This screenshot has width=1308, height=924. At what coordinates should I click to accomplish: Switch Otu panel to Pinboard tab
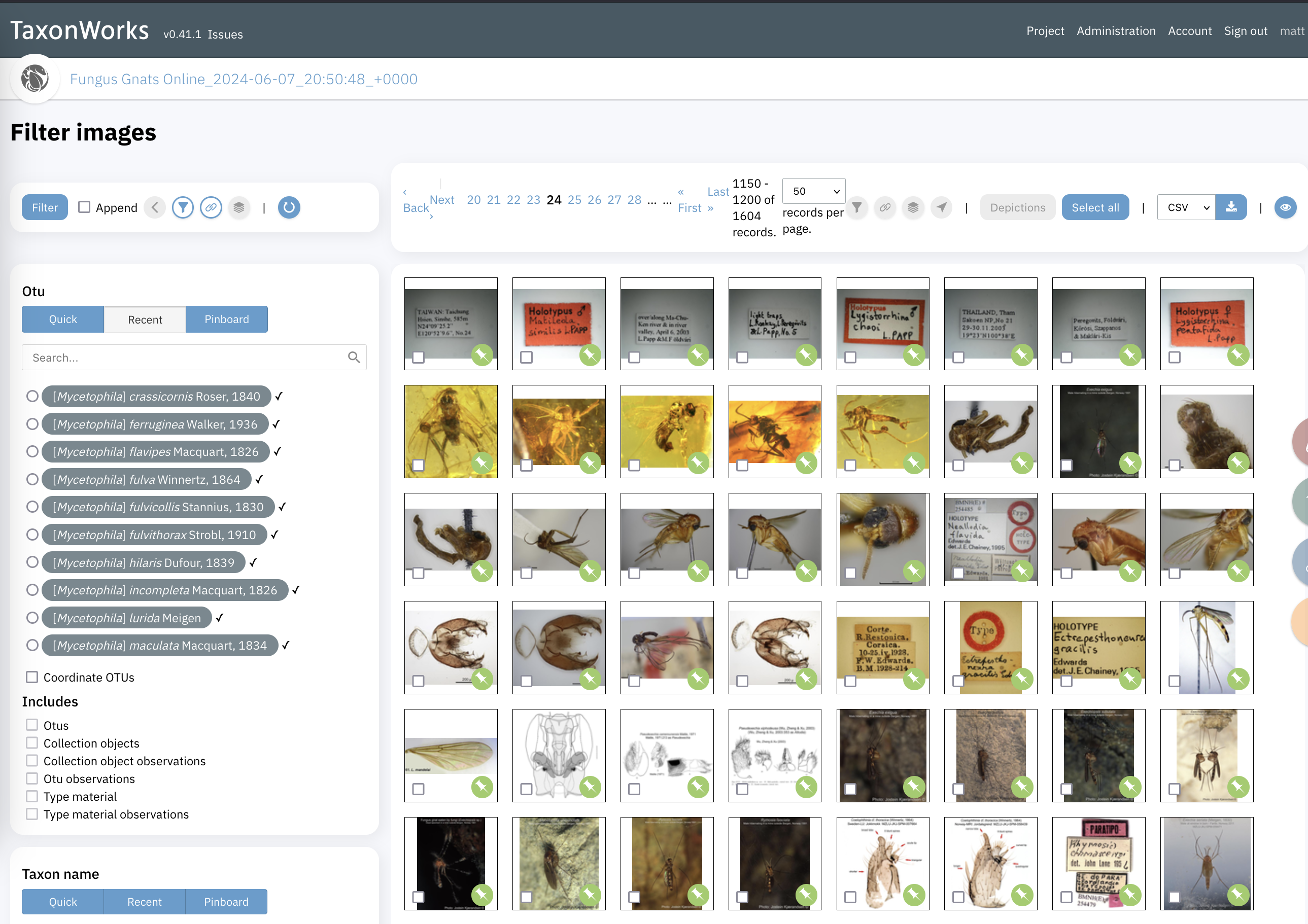[227, 319]
